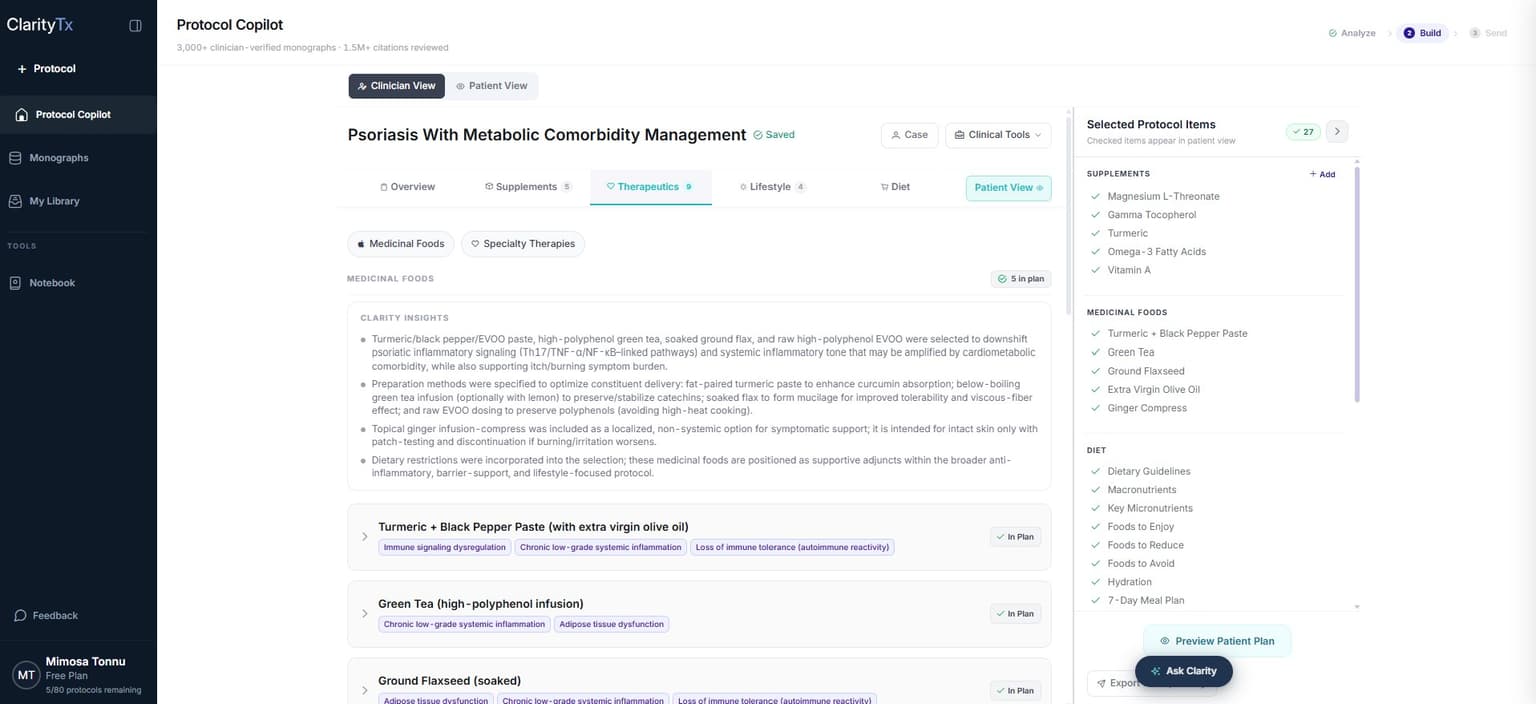This screenshot has width=1536, height=704.
Task: Select the Therapeutics tab
Action: [650, 187]
